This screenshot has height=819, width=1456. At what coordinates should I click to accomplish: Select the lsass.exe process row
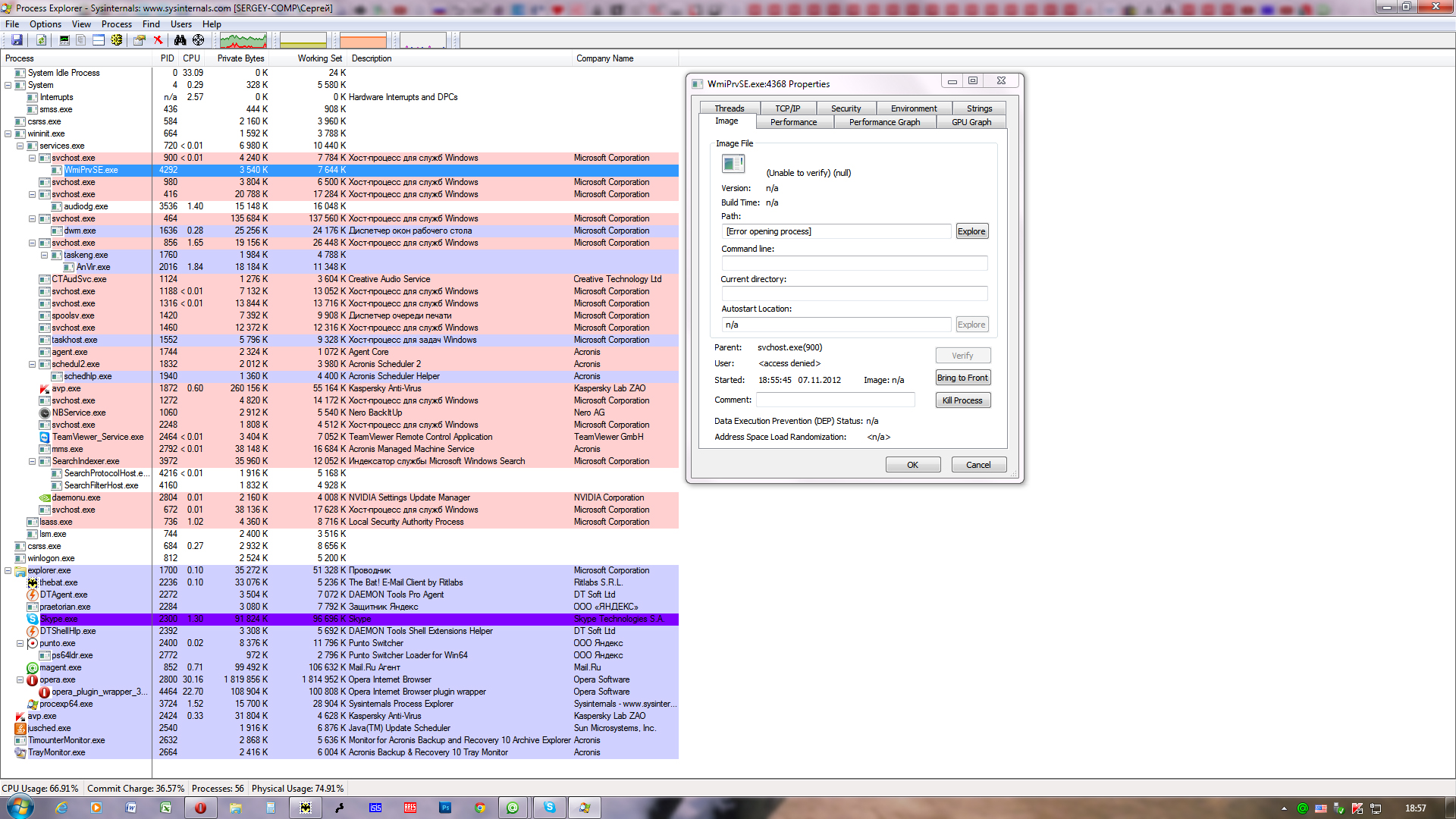pyautogui.click(x=339, y=522)
